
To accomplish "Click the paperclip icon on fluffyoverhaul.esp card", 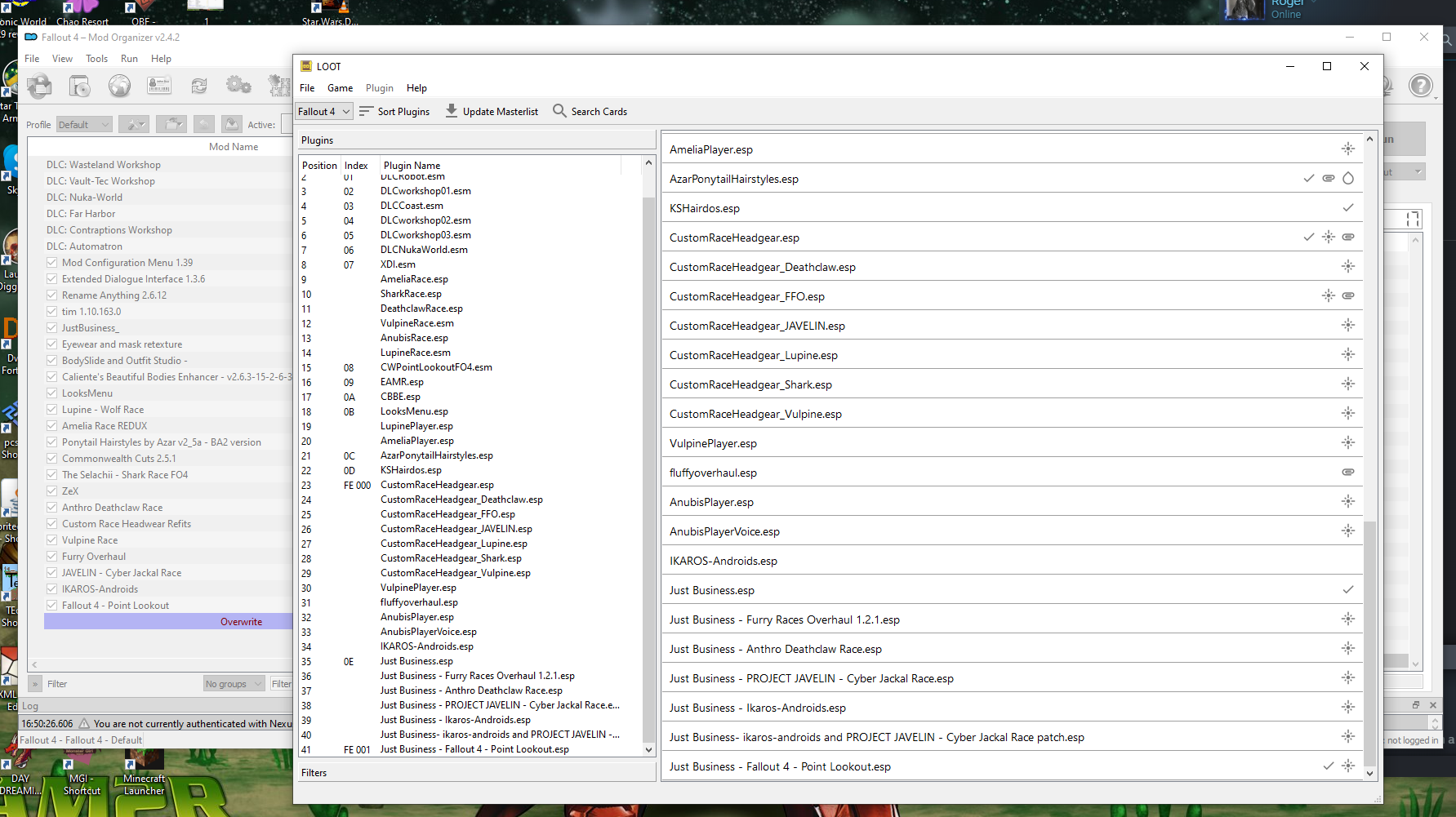I will pos(1348,472).
